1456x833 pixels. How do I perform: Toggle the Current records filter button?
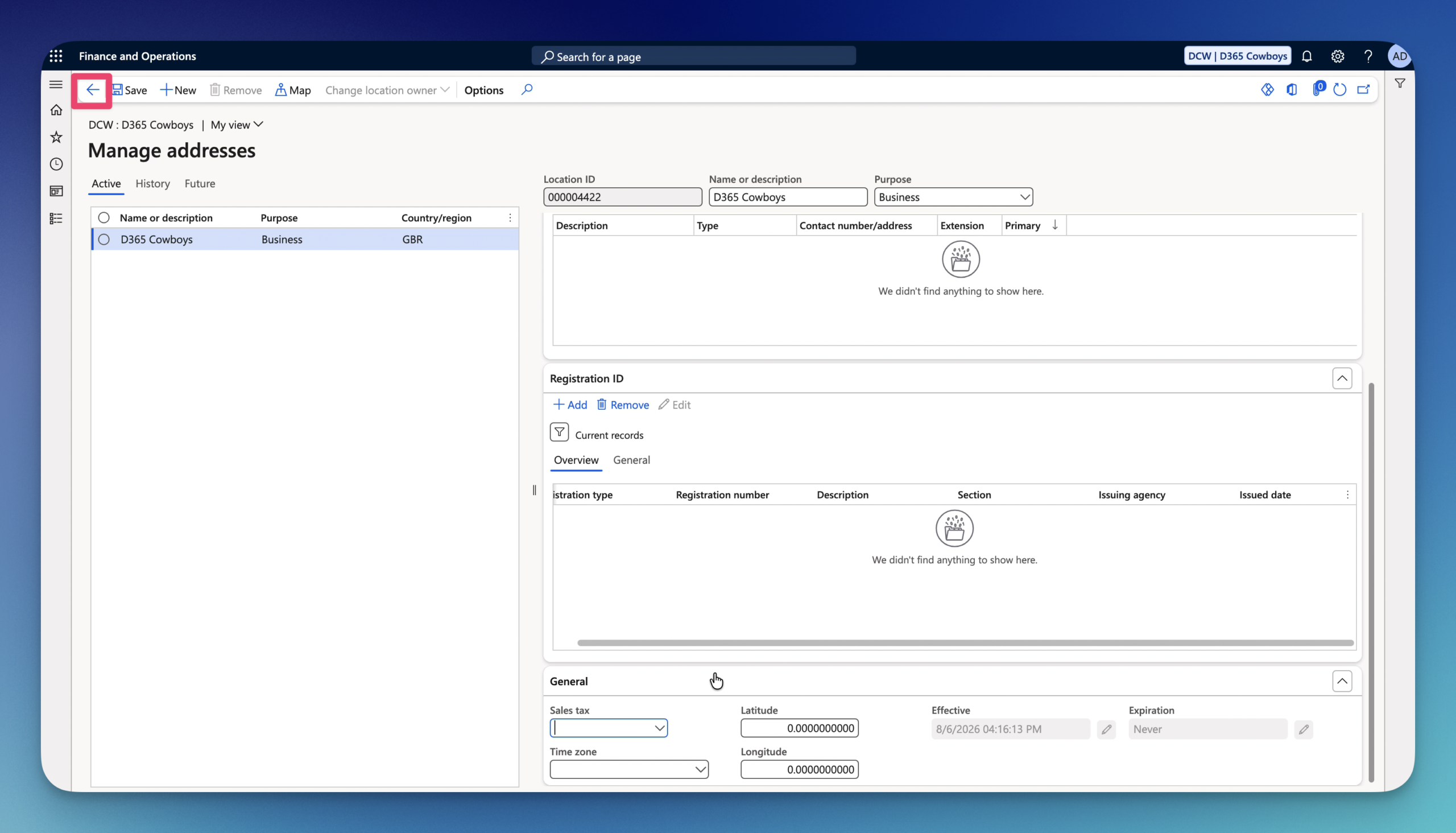(559, 432)
